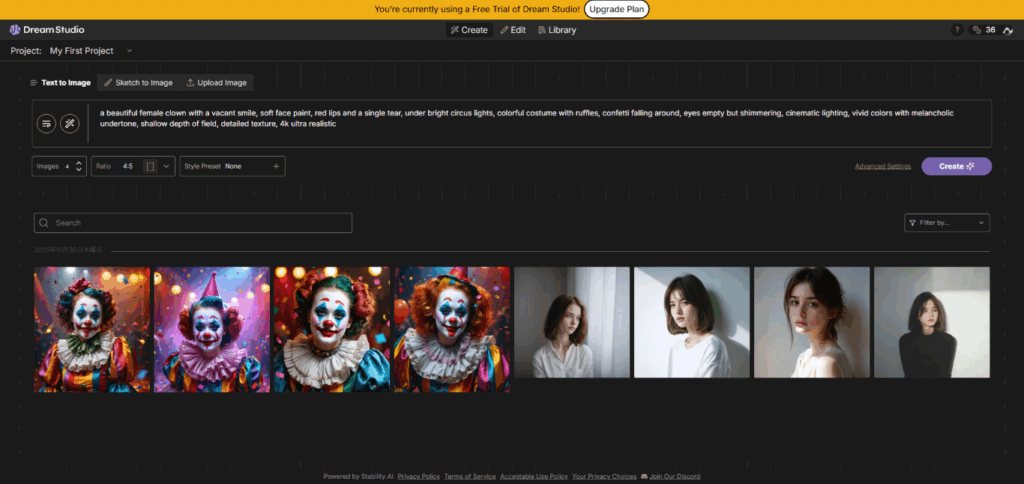Add a style preset with plus icon

click(x=276, y=166)
